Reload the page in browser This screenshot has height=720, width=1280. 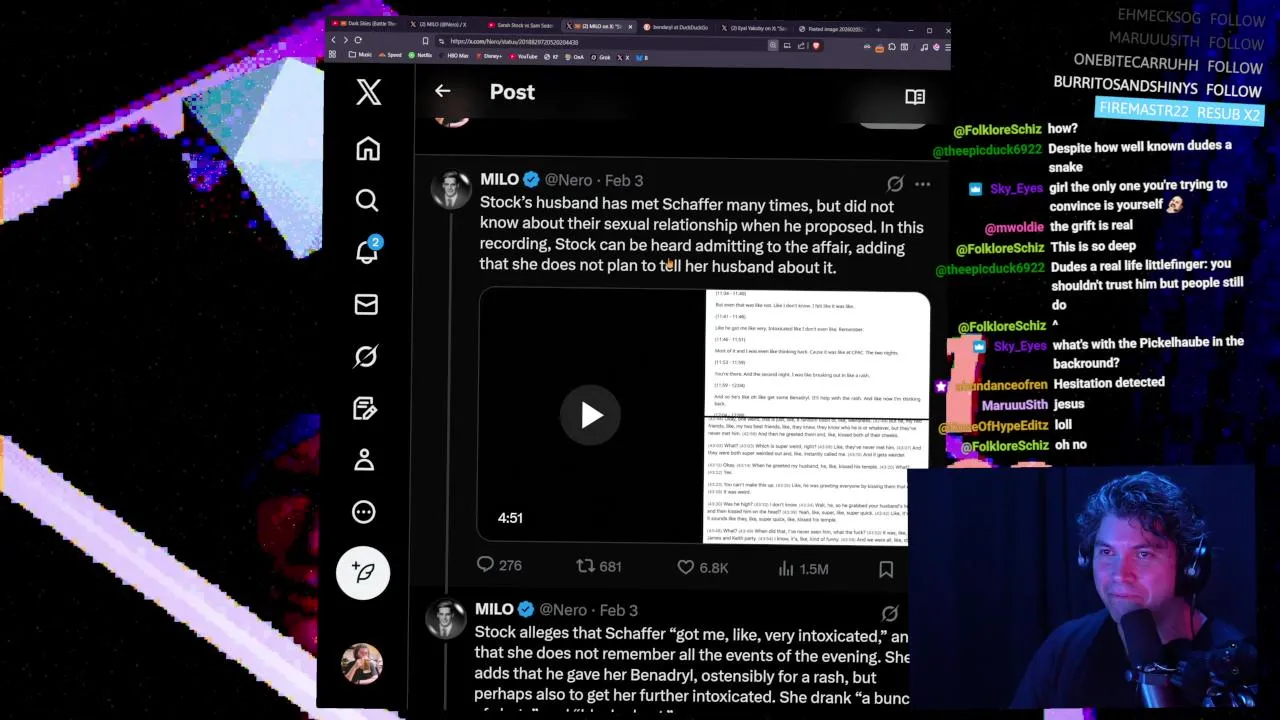coord(358,40)
